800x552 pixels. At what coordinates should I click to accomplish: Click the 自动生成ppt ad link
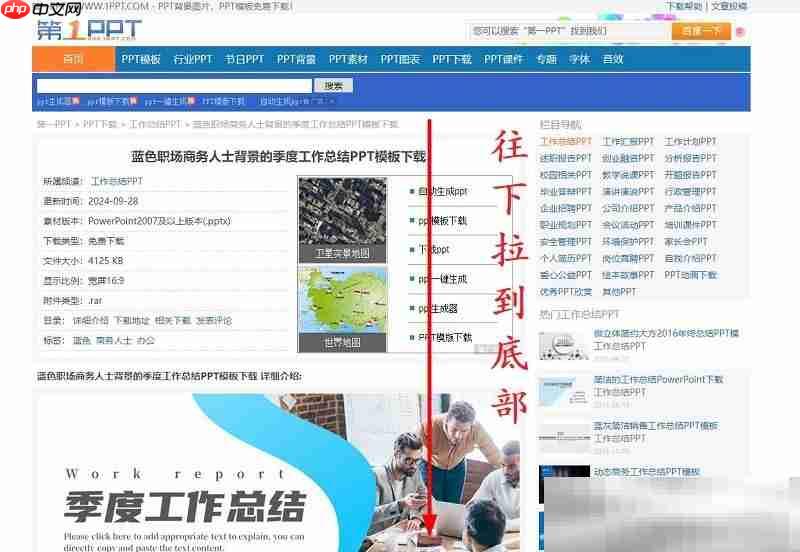click(442, 191)
